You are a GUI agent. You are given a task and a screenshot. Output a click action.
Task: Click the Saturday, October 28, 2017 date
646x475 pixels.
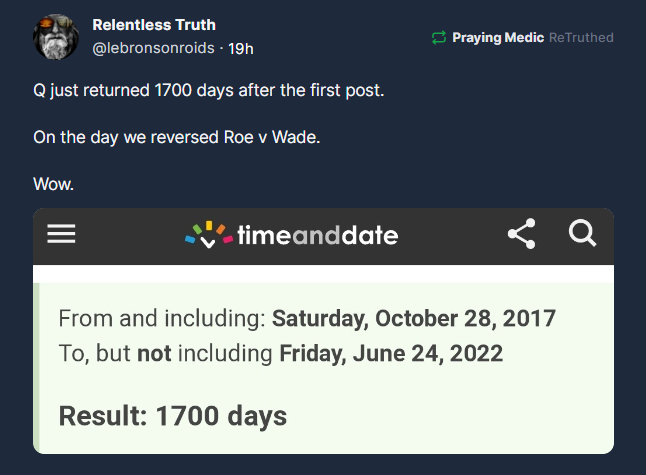(x=414, y=319)
